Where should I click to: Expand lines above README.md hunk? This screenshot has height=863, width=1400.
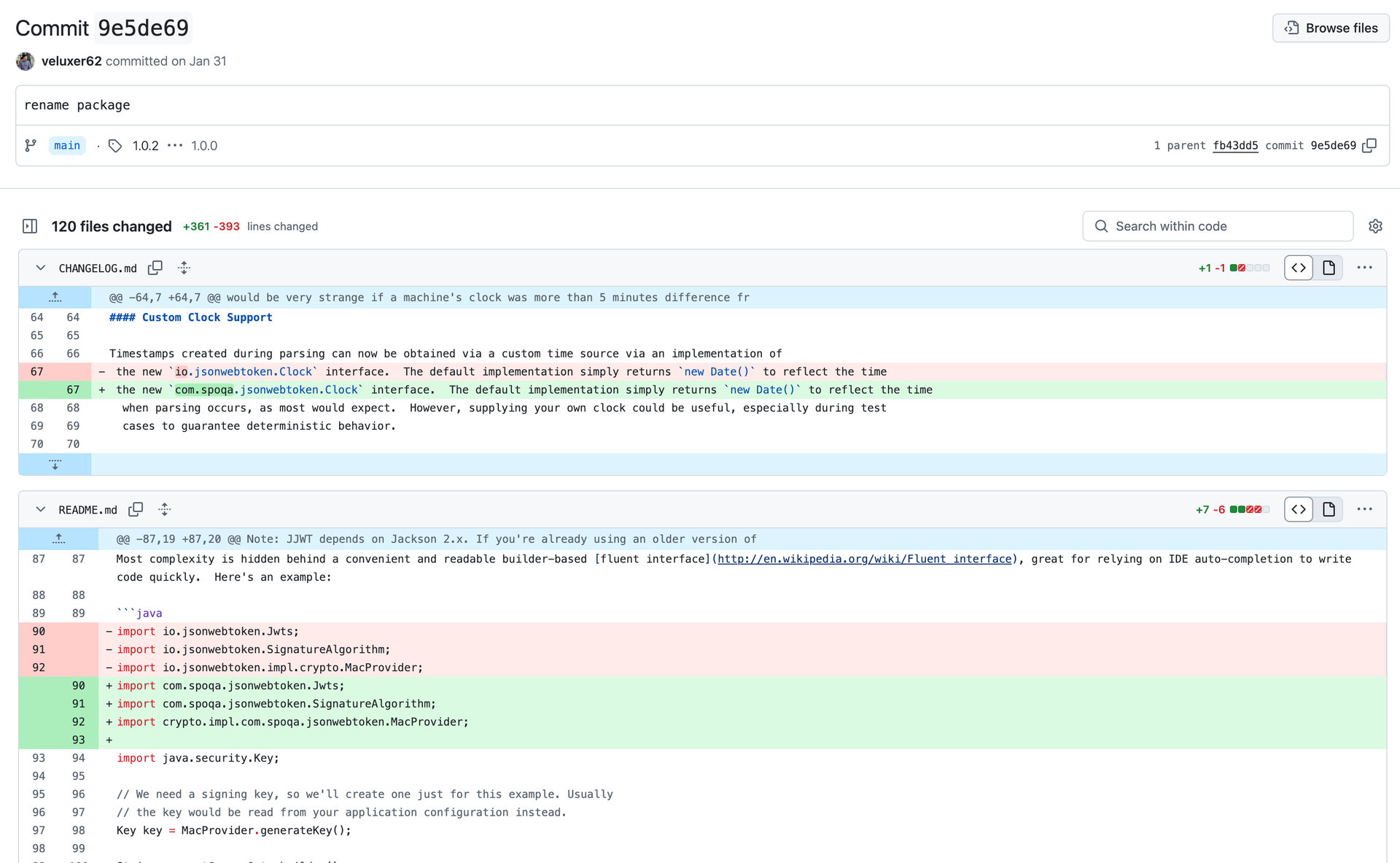coord(59,538)
